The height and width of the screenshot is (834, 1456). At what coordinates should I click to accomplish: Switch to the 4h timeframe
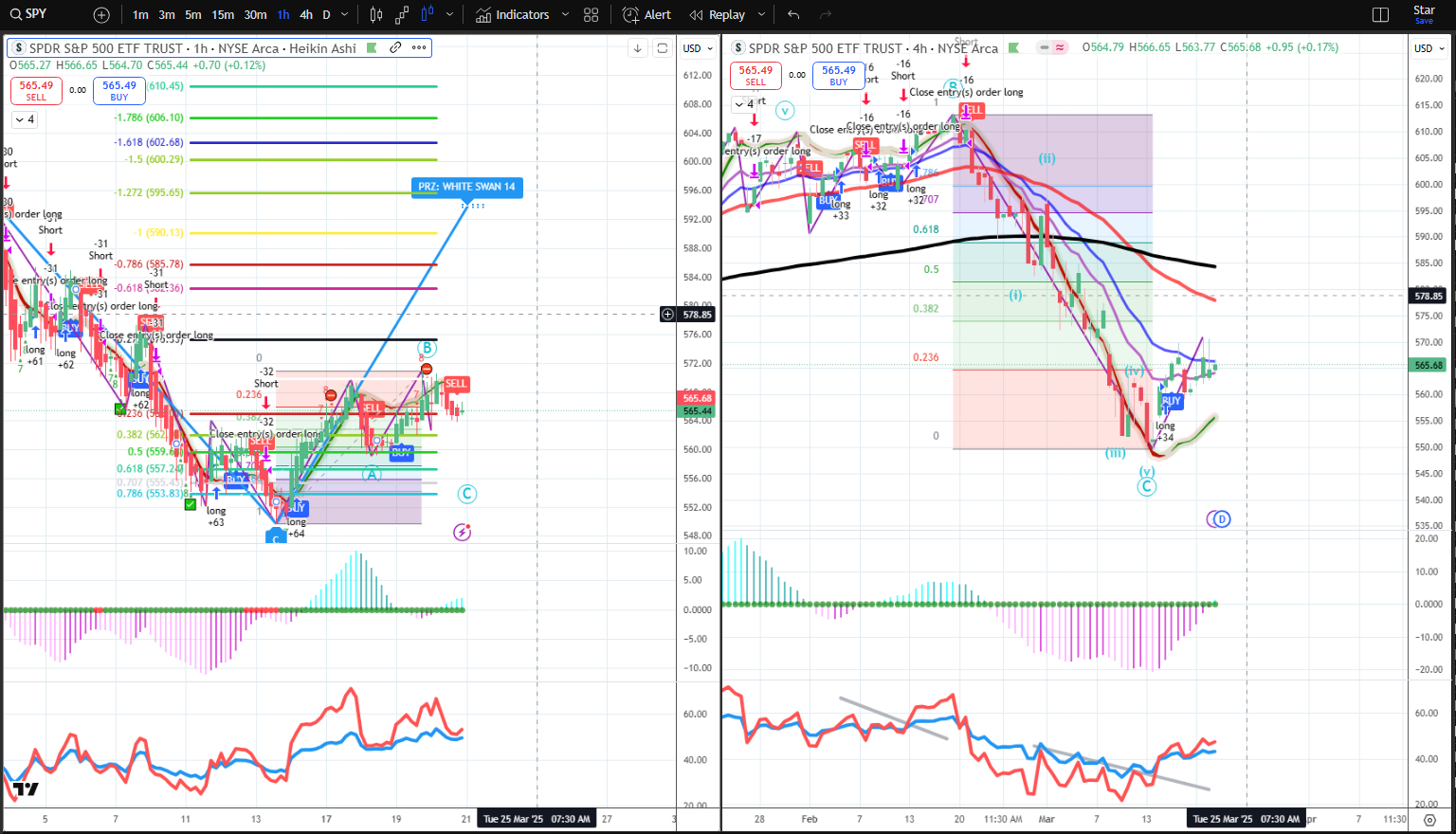(x=306, y=15)
